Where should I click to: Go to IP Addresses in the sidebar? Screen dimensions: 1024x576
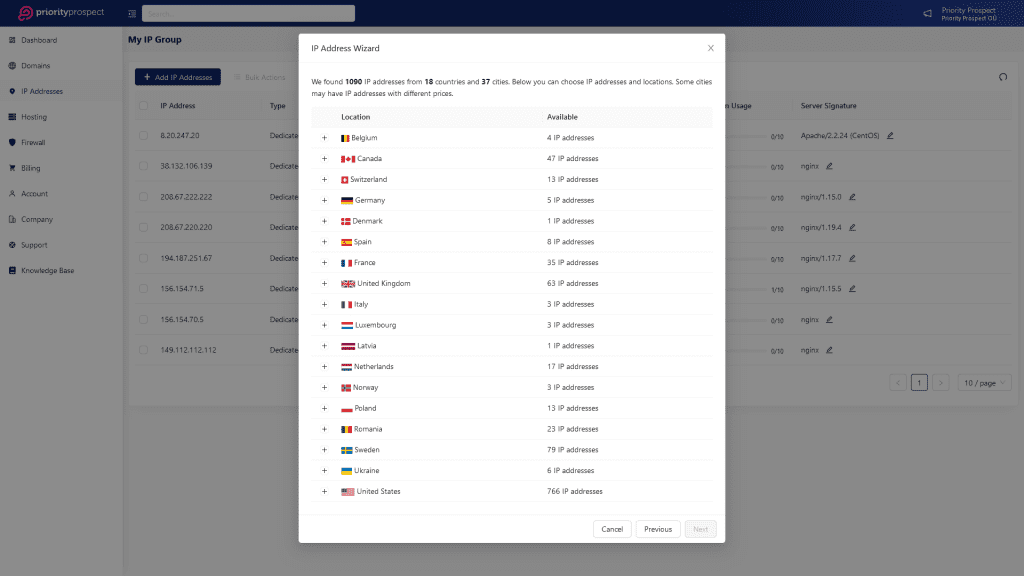[x=14, y=91]
